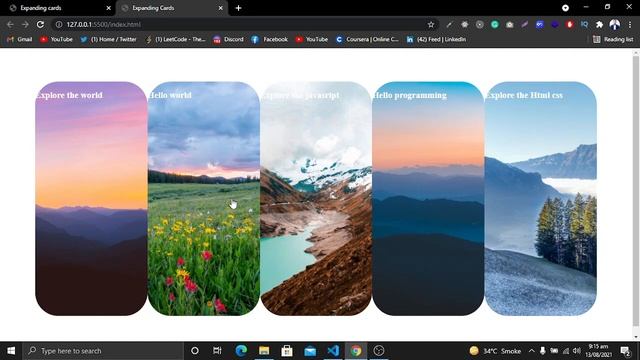640x360 pixels.
Task: Open the Facebook bookmark
Action: [269, 39]
